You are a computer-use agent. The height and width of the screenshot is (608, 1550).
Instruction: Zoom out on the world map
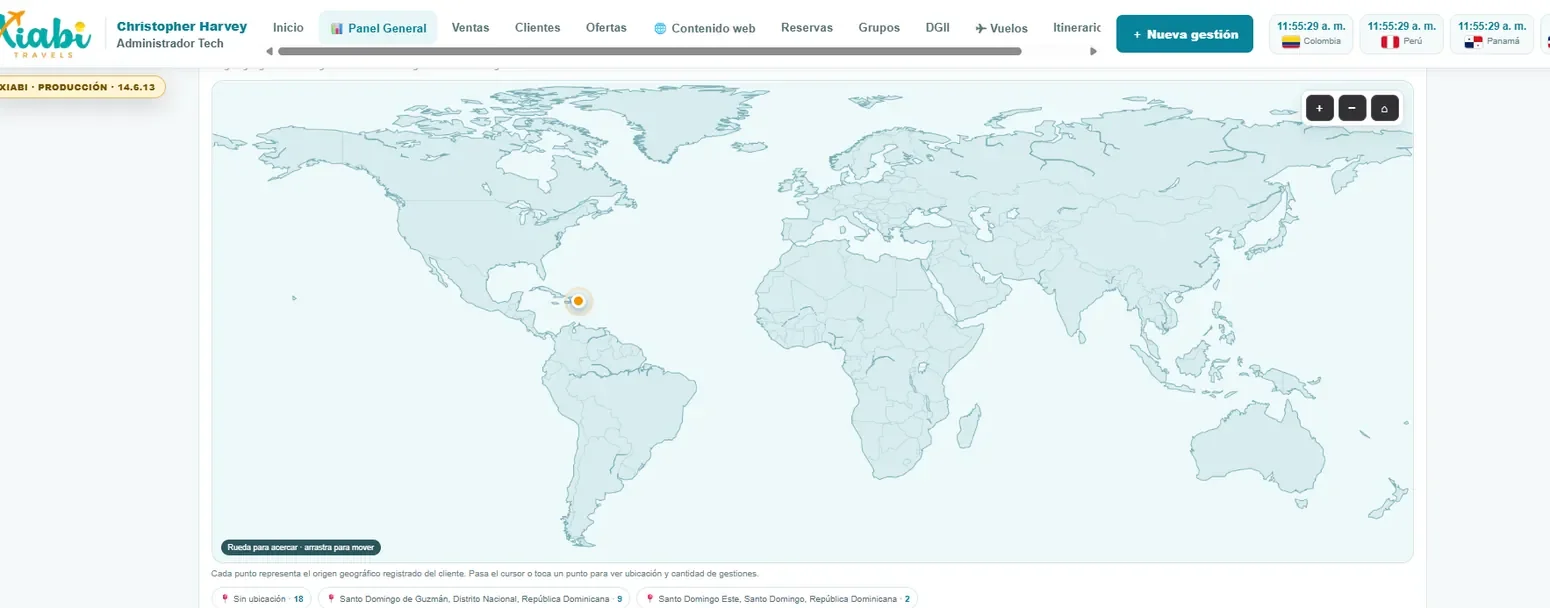(1352, 107)
